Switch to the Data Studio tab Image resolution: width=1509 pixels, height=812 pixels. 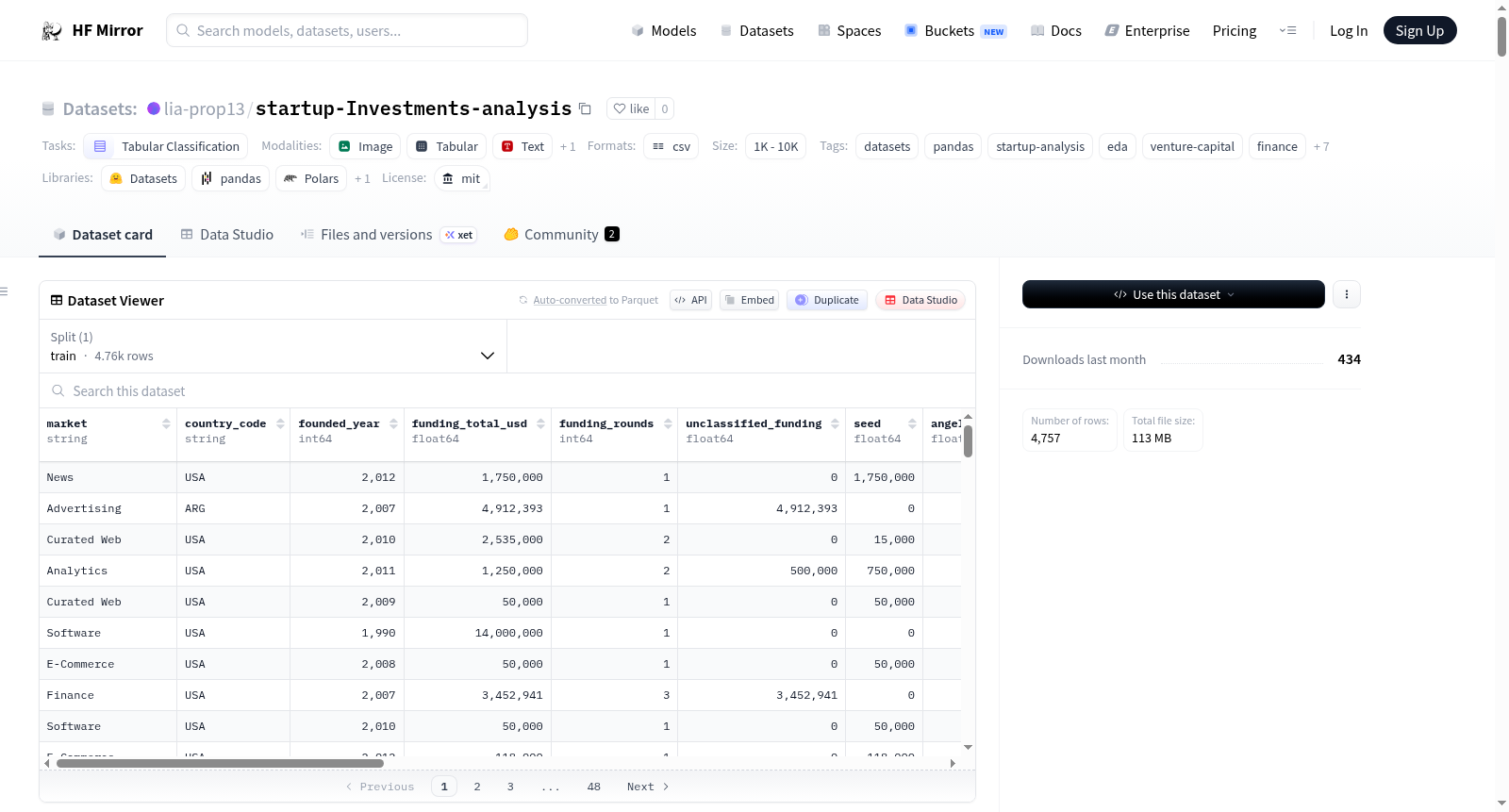coord(226,234)
